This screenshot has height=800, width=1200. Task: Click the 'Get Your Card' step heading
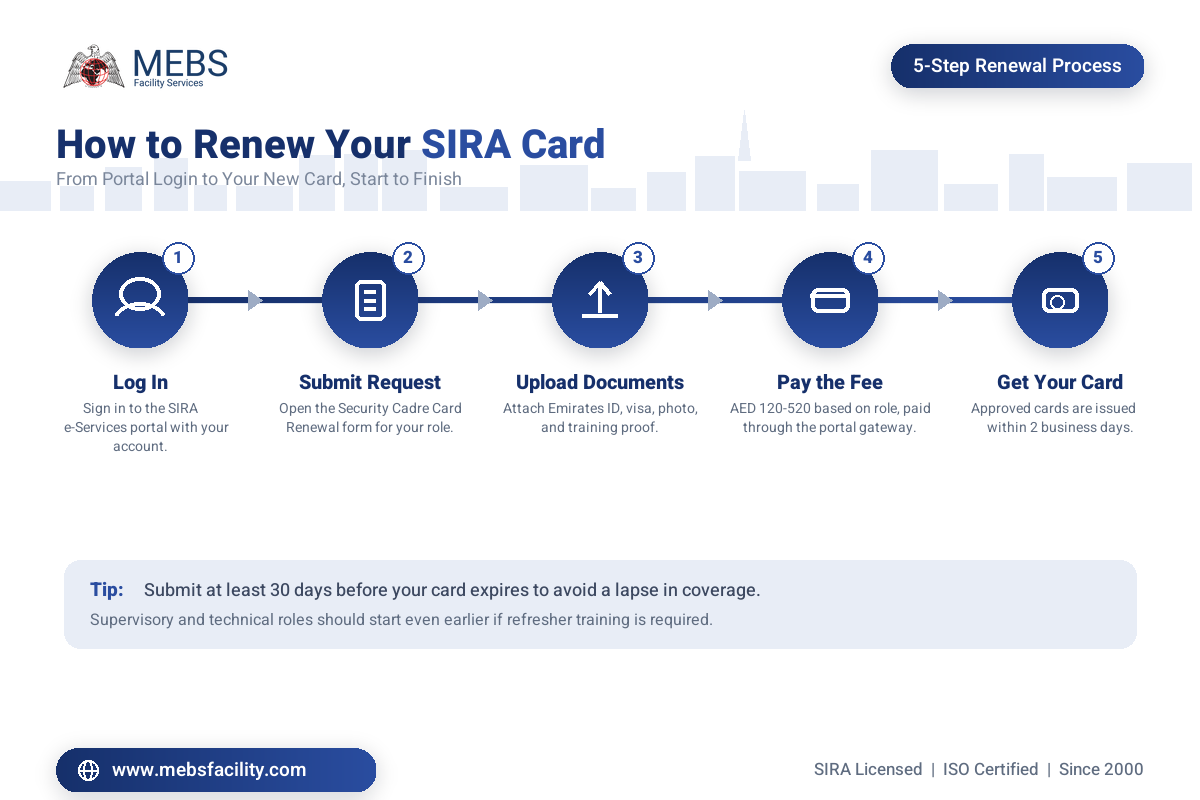(1060, 382)
